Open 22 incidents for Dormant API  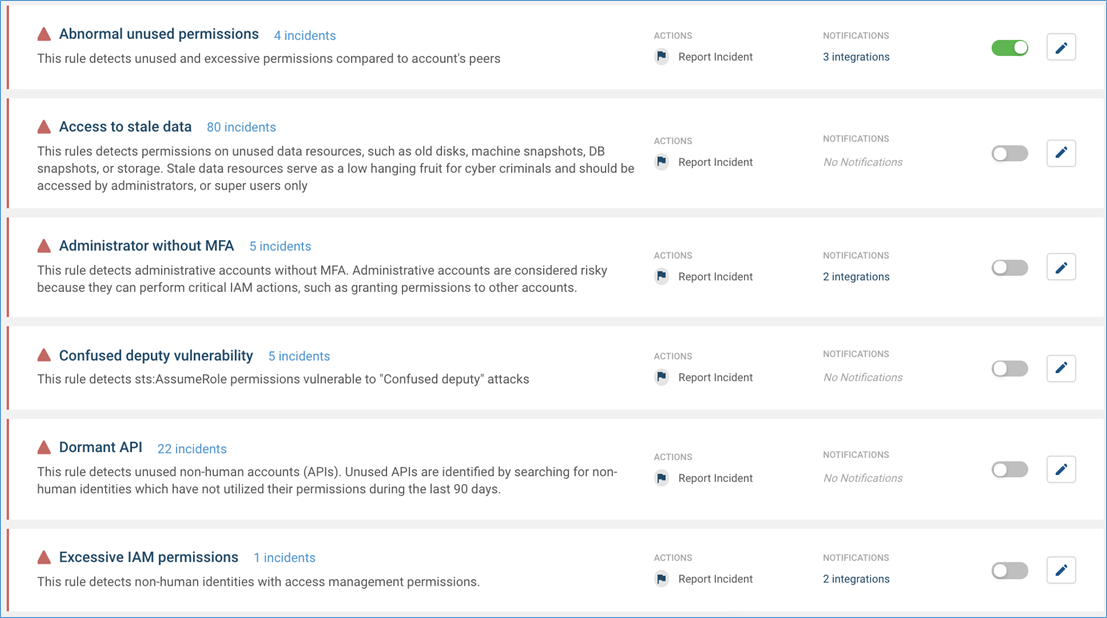pos(191,448)
